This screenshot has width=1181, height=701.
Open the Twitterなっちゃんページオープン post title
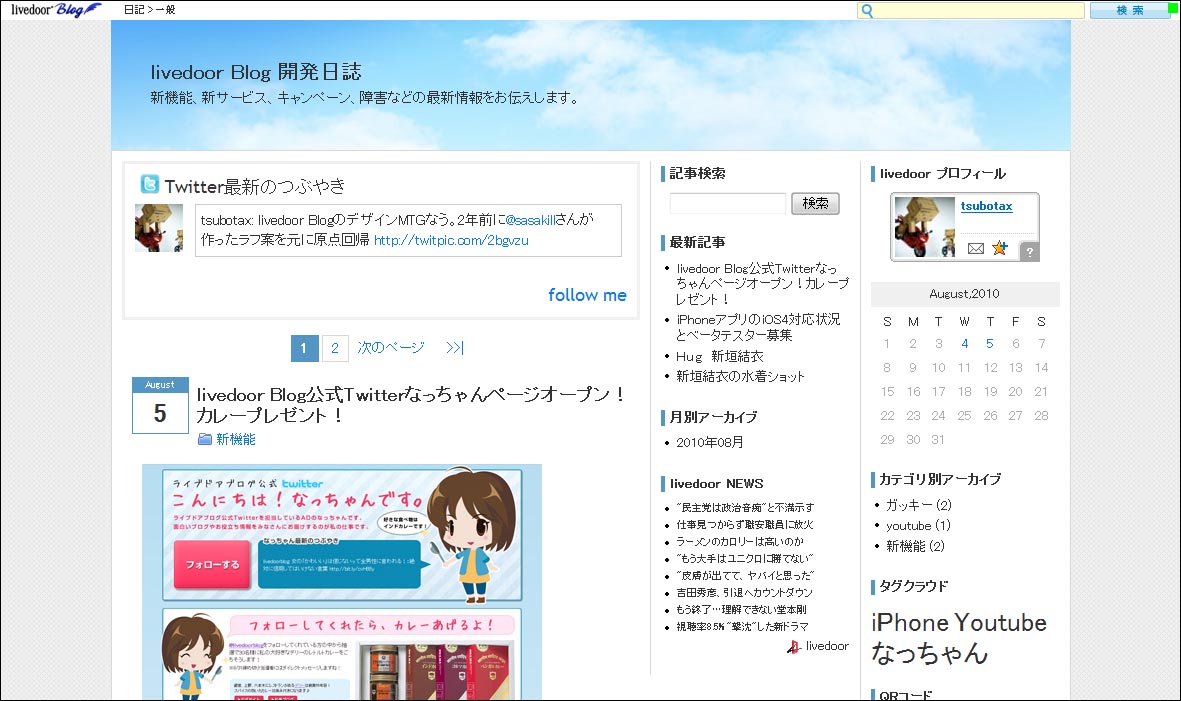click(x=410, y=405)
